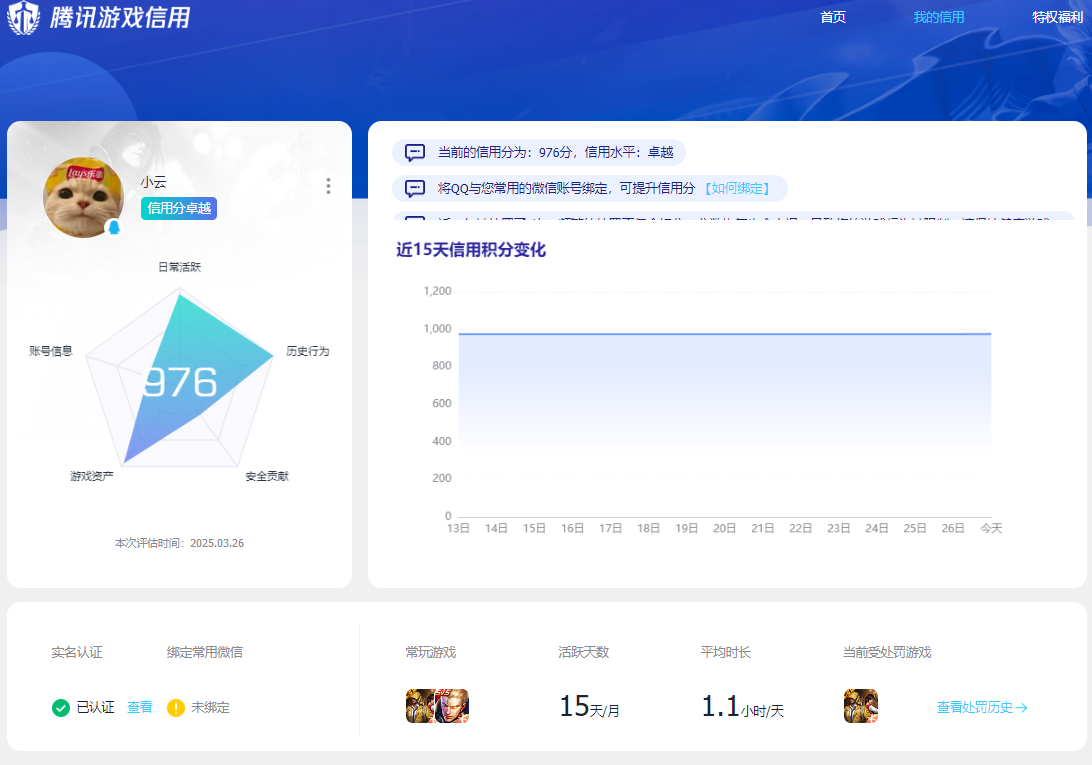Click the 26日 x-axis label
The height and width of the screenshot is (765, 1092).
[953, 528]
